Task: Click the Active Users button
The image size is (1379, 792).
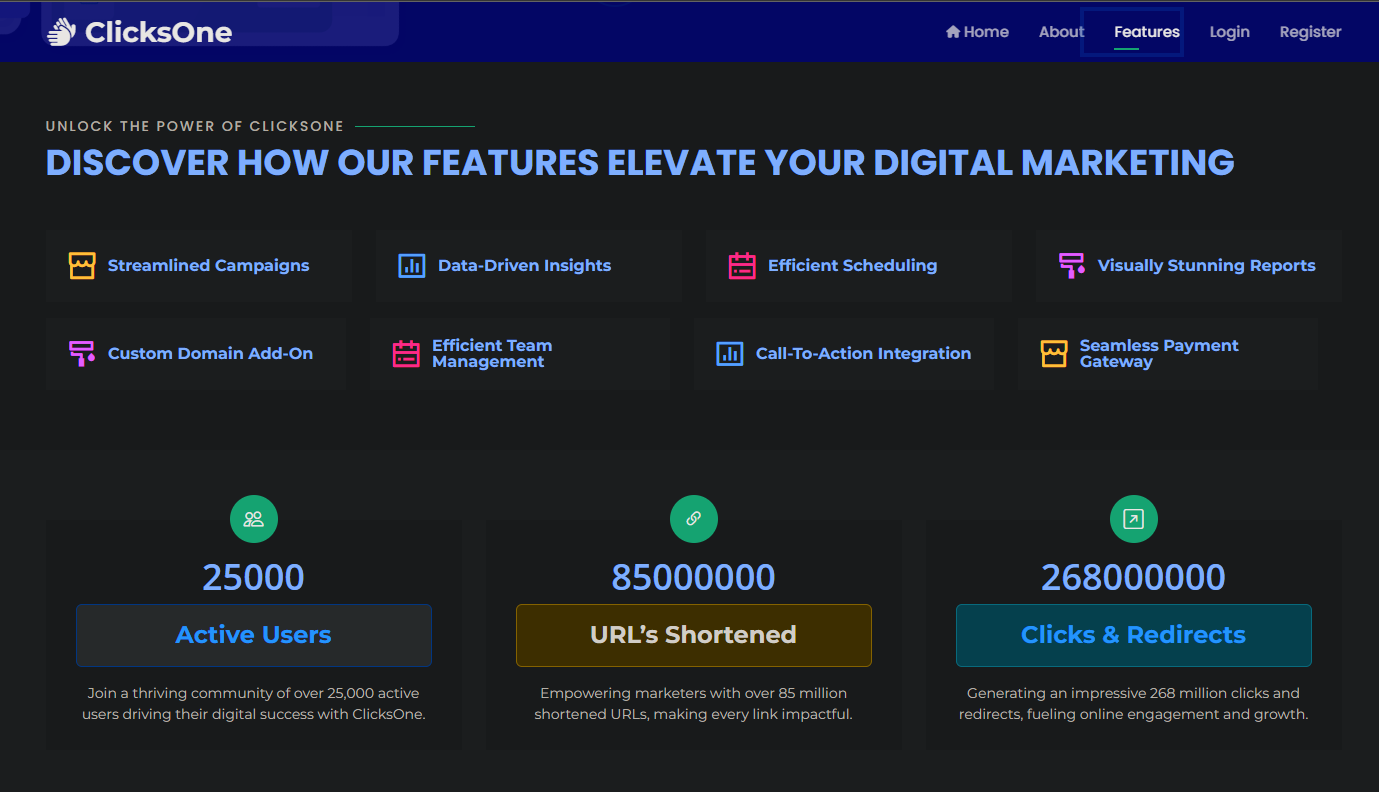Action: (254, 635)
